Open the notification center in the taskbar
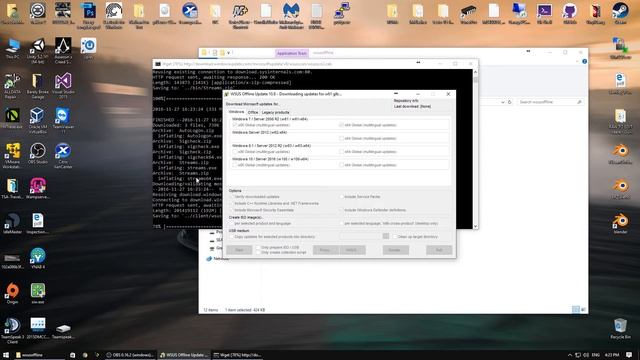The height and width of the screenshot is (360, 640). 629,355
